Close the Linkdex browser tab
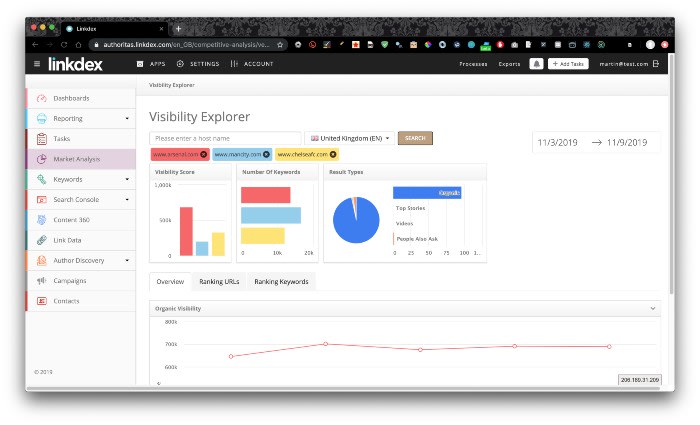 [x=161, y=29]
